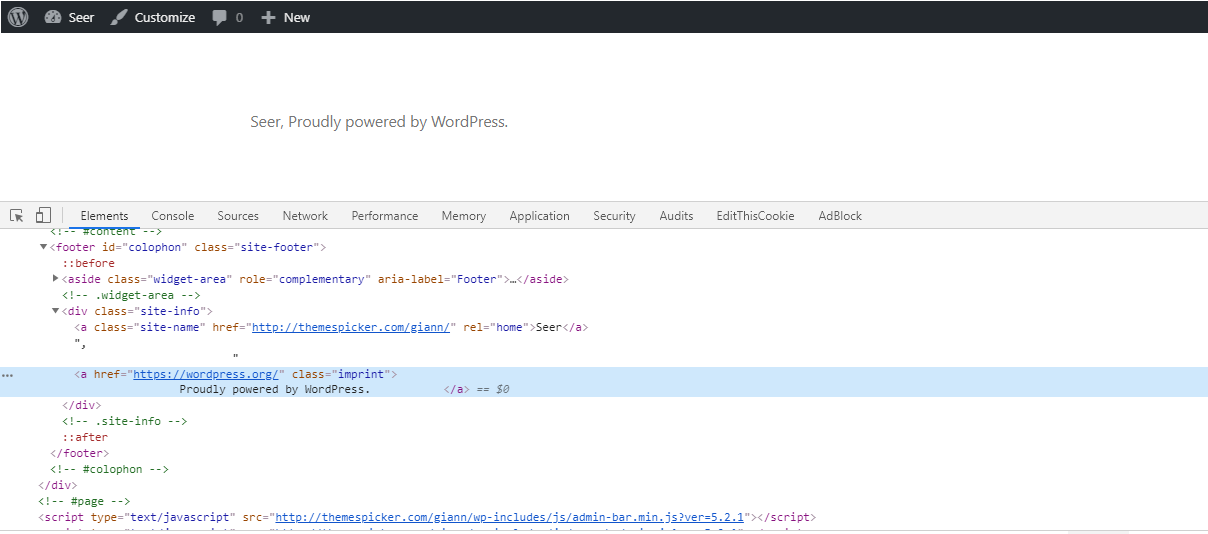Screen dimensions: 1208x534
Task: Select the a class="site-name" element row
Action: point(331,327)
